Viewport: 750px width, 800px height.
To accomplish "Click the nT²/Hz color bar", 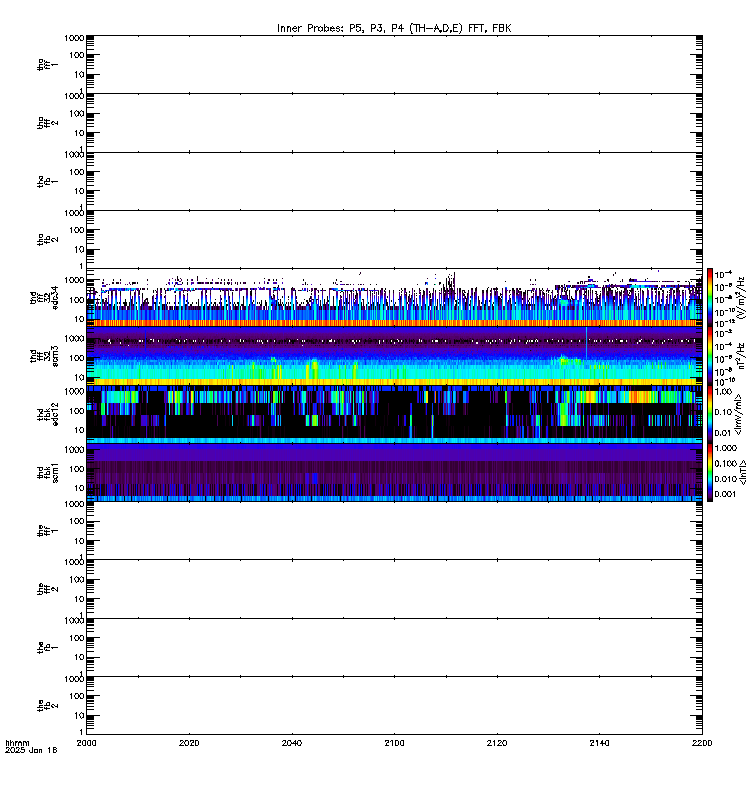I will [x=710, y=356].
